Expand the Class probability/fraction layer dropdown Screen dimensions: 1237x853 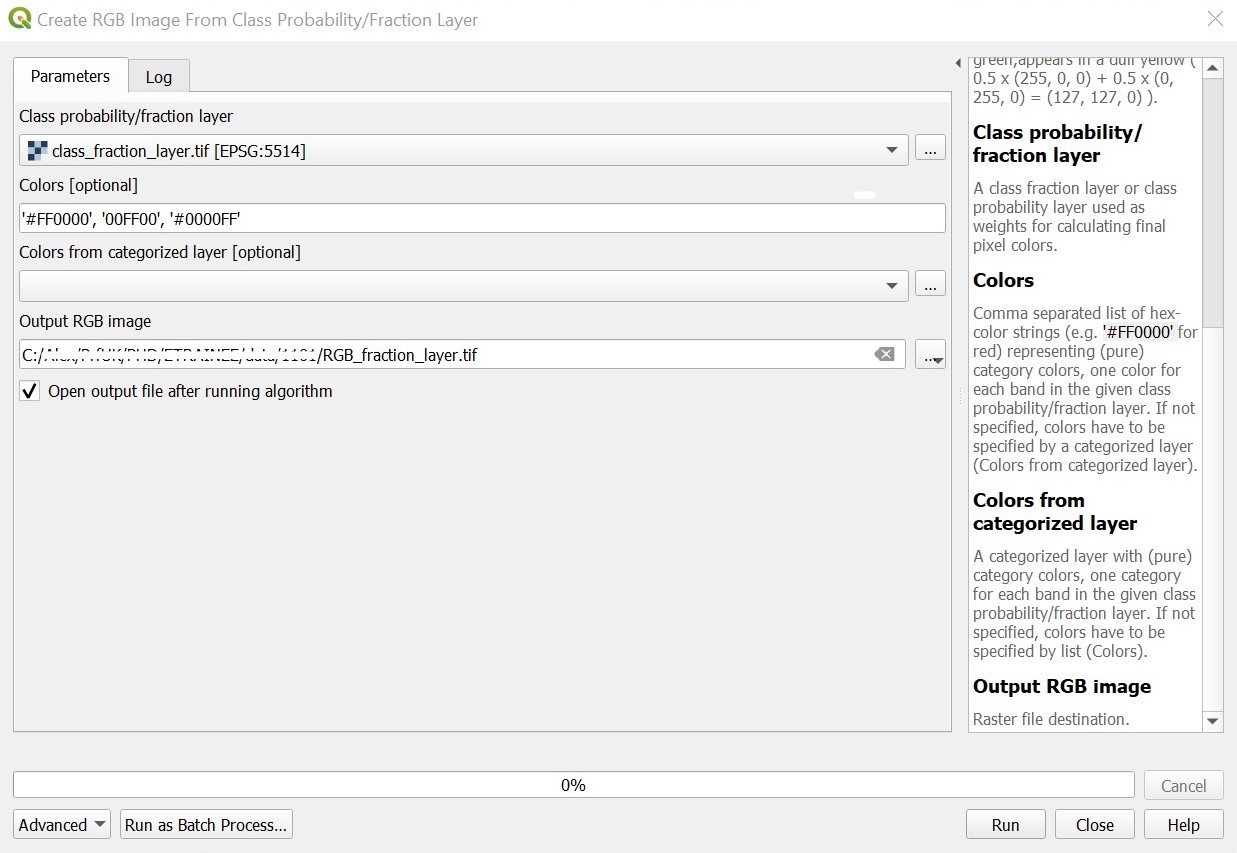point(891,151)
